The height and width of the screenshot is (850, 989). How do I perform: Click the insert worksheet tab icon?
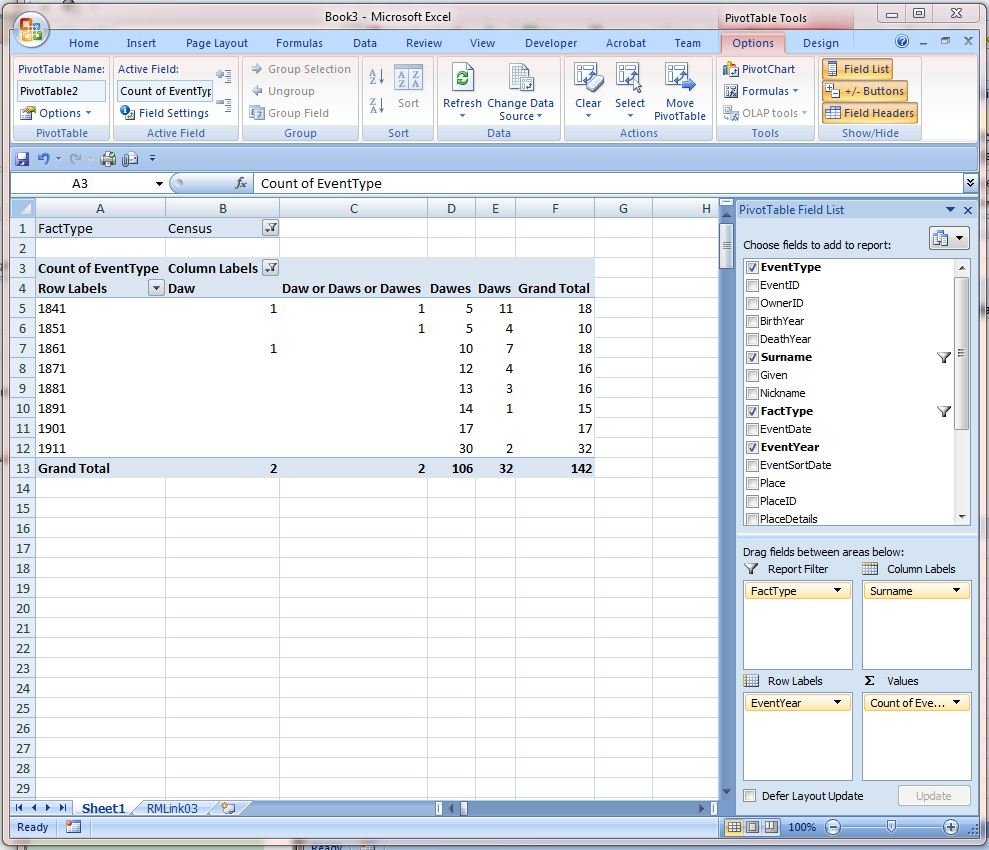click(x=228, y=808)
